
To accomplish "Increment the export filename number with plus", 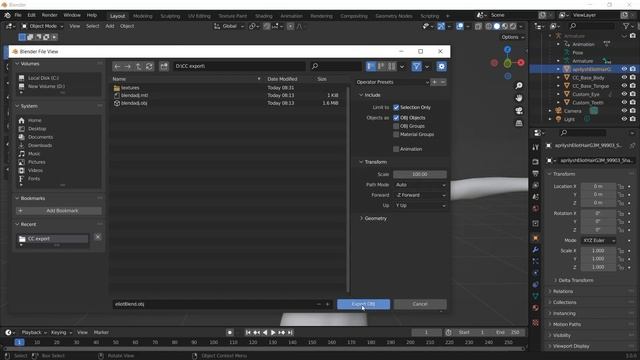I will point(327,304).
